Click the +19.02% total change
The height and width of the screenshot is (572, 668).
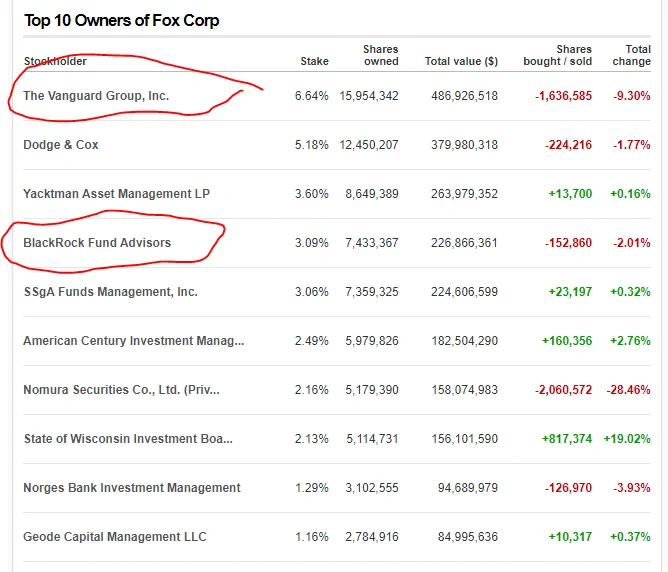pos(627,439)
